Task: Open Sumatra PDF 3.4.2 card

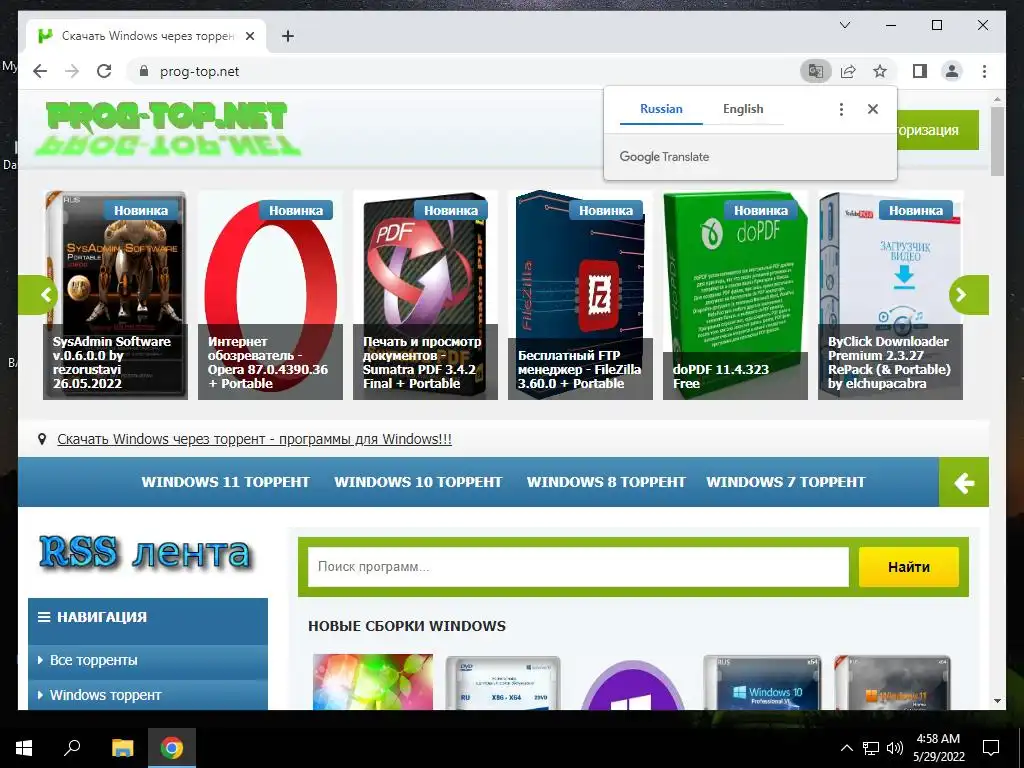Action: pyautogui.click(x=425, y=295)
